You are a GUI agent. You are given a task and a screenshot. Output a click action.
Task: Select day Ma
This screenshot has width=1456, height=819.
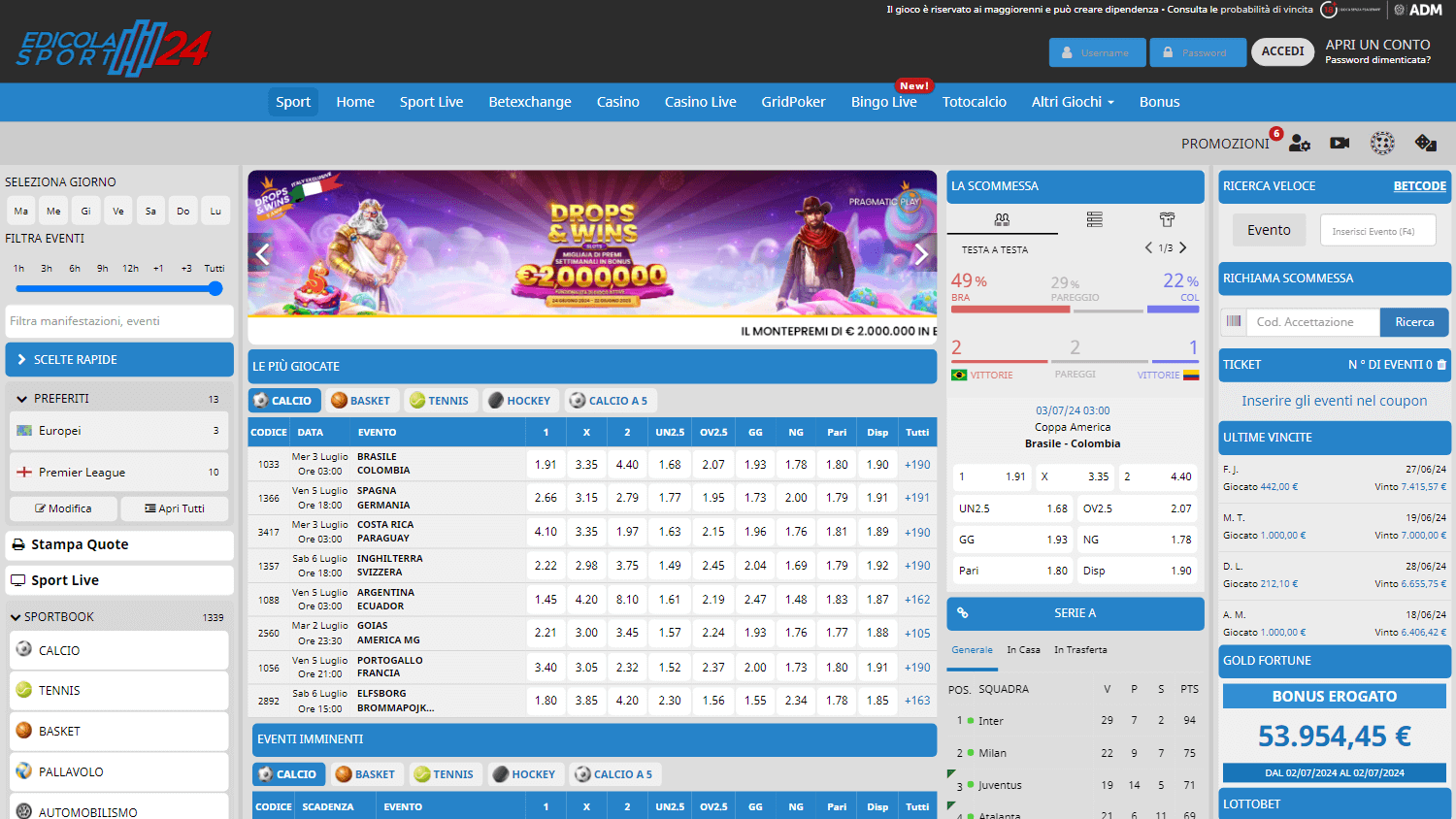[x=21, y=211]
